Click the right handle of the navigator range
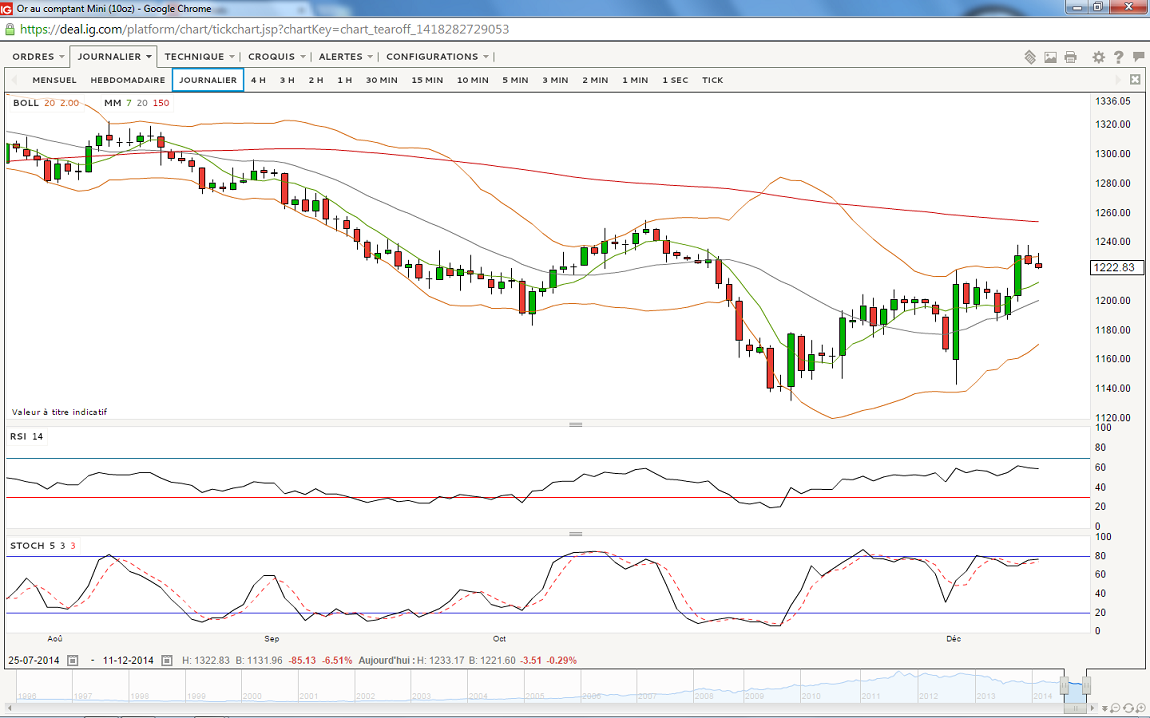 [1086, 685]
